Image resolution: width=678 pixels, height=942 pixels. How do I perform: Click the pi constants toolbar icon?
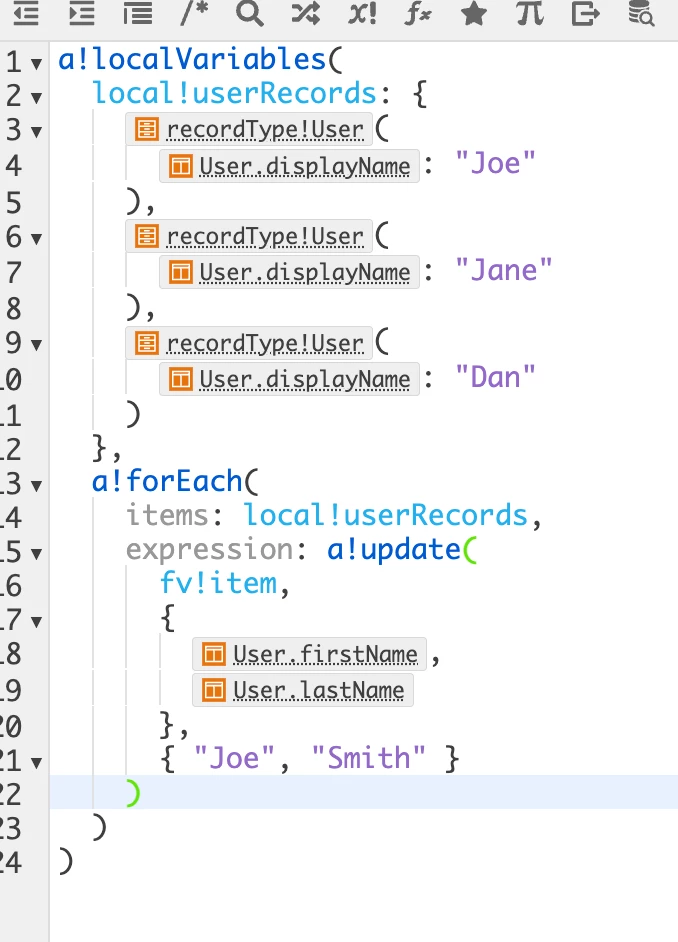point(530,13)
